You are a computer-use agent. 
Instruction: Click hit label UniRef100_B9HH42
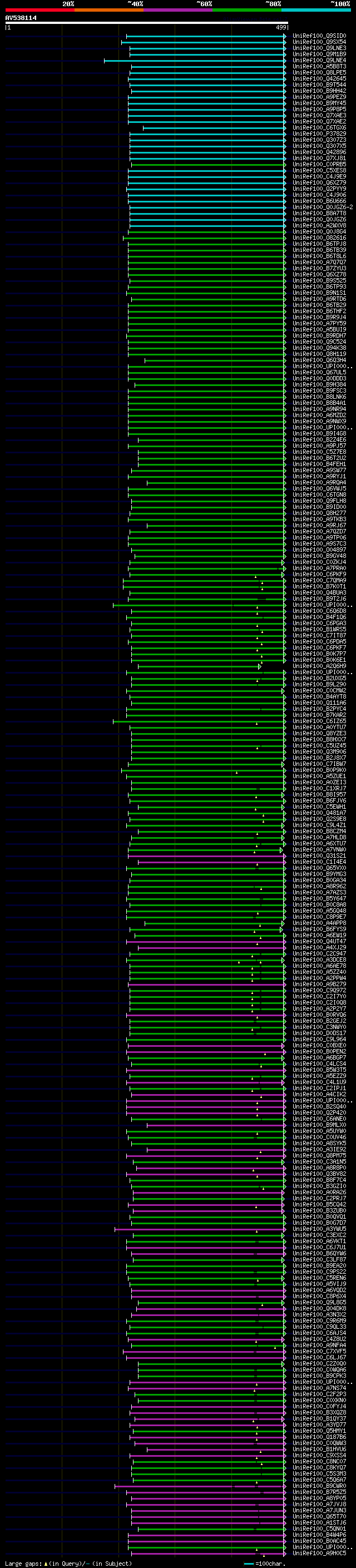point(319,91)
